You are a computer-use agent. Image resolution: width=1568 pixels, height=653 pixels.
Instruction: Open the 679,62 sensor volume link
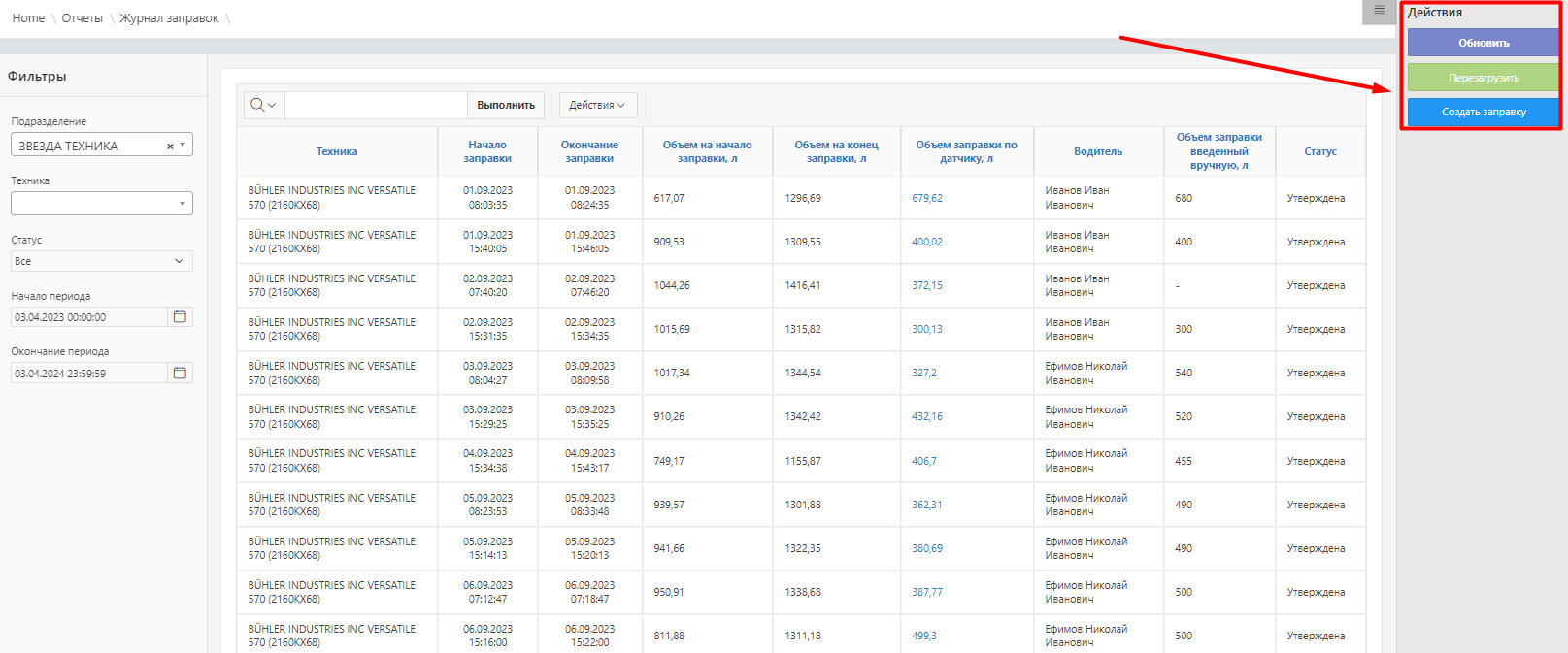coord(927,198)
